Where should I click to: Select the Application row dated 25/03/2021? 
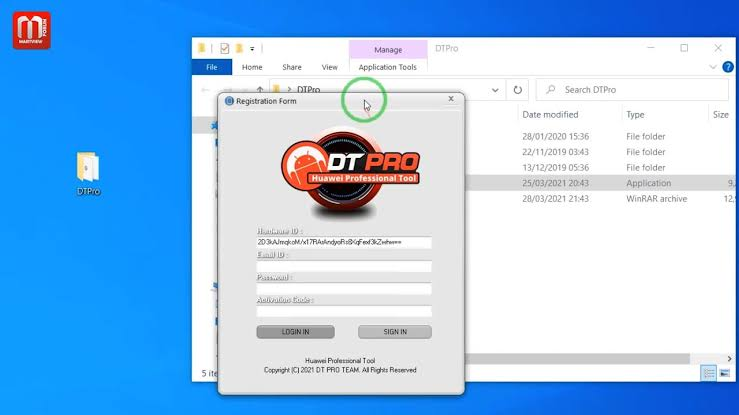pos(599,183)
